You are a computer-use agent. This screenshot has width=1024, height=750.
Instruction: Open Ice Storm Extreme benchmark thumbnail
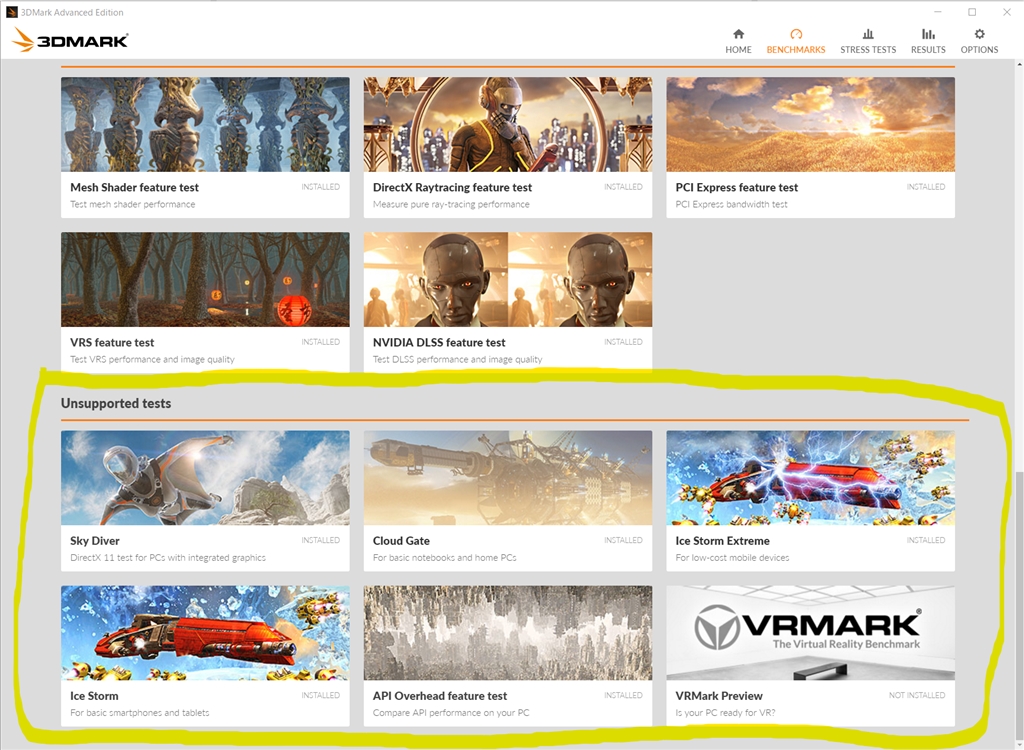click(810, 478)
